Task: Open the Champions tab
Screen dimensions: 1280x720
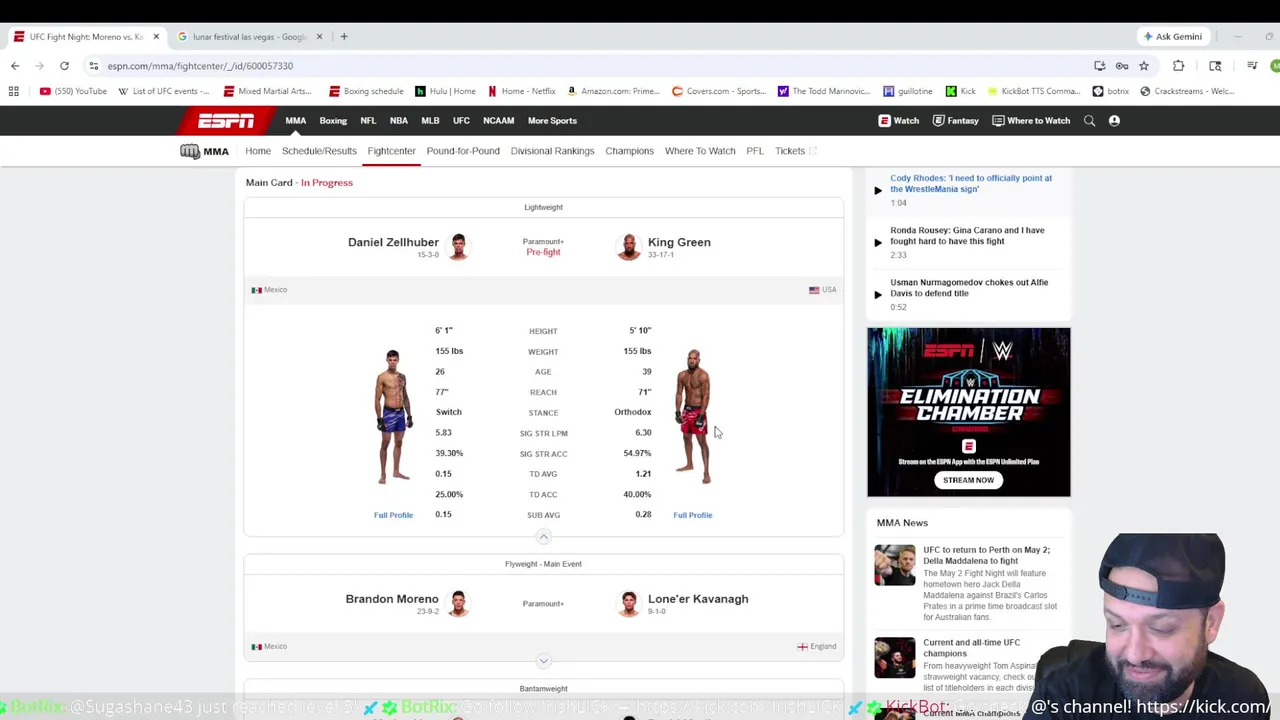Action: pos(629,151)
